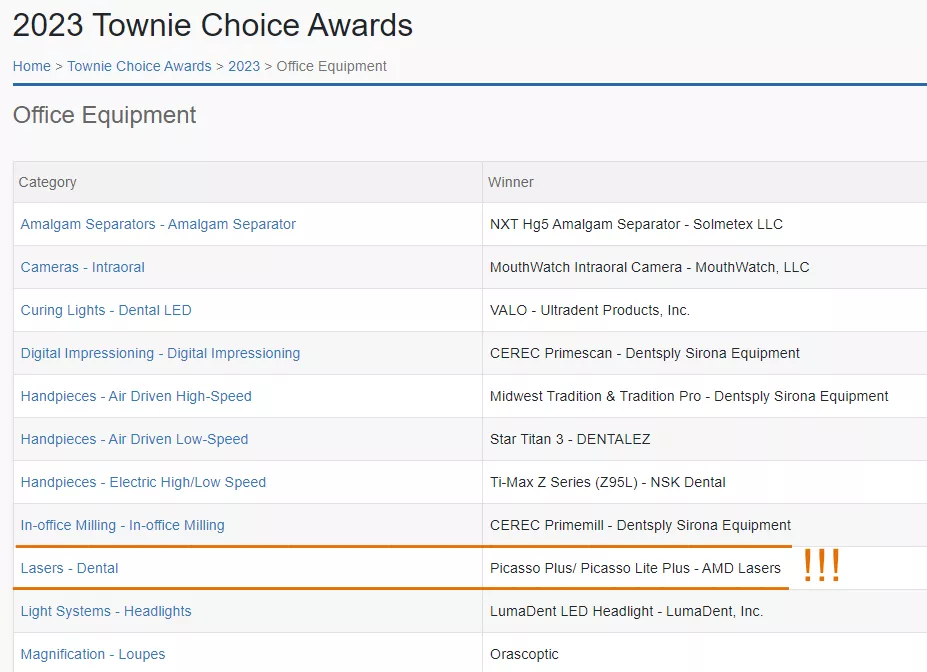Open Curing Lights - Dental LED category
927x672 pixels.
coord(106,311)
